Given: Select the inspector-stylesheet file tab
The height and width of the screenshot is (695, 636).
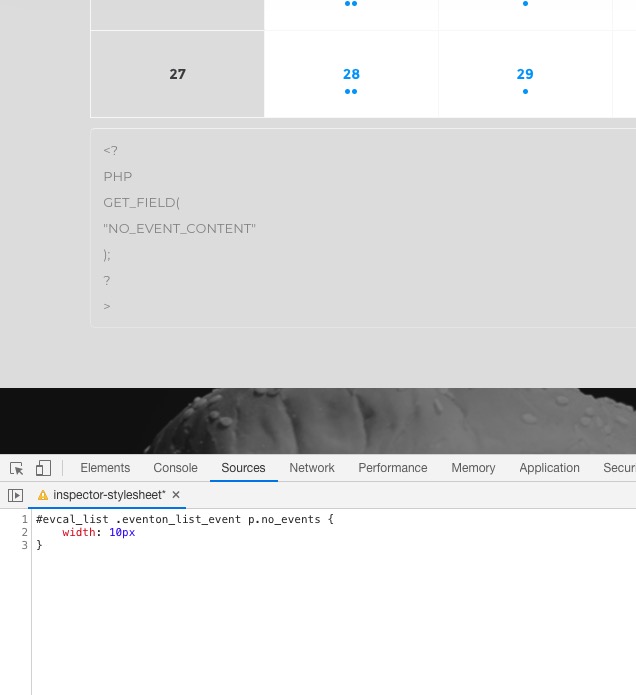Looking at the screenshot, I should click(109, 495).
